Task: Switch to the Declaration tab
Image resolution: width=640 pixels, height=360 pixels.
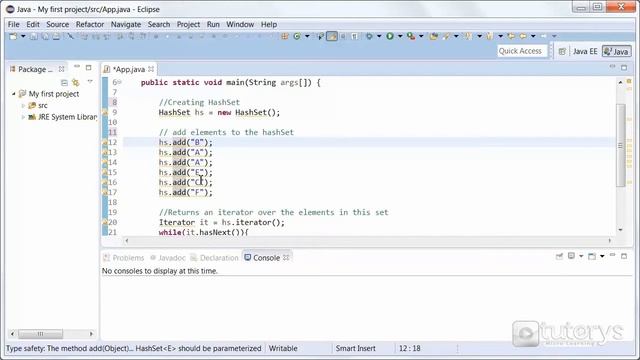Action: (214, 258)
